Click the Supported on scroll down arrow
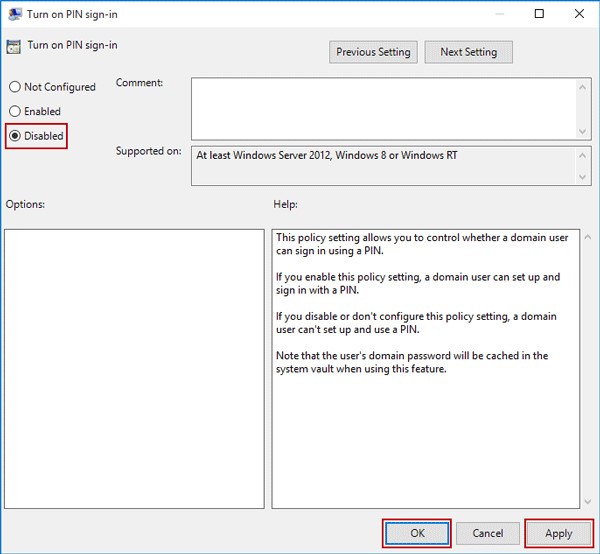This screenshot has height=554, width=600. click(584, 177)
